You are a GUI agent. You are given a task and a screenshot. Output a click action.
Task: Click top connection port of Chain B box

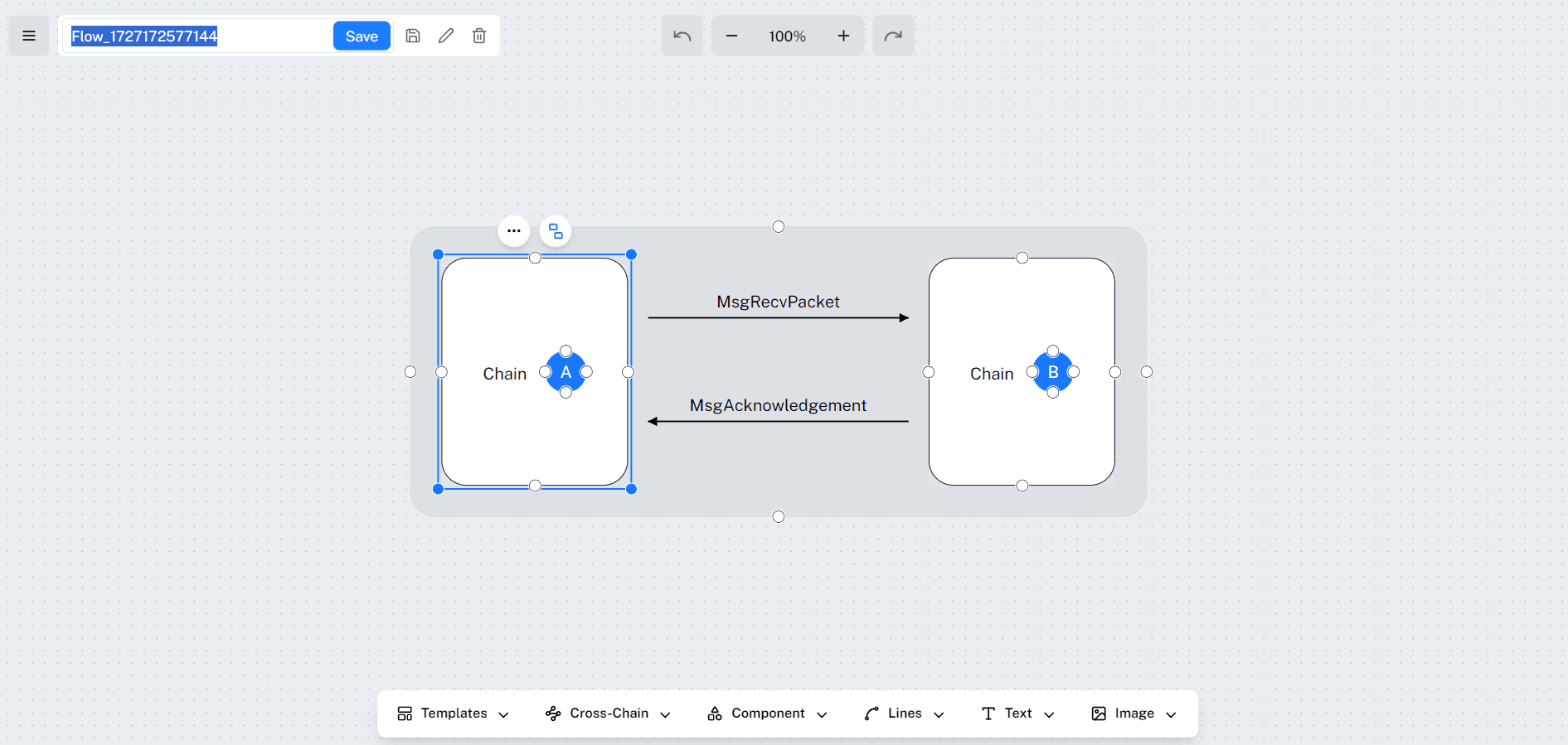1022,258
